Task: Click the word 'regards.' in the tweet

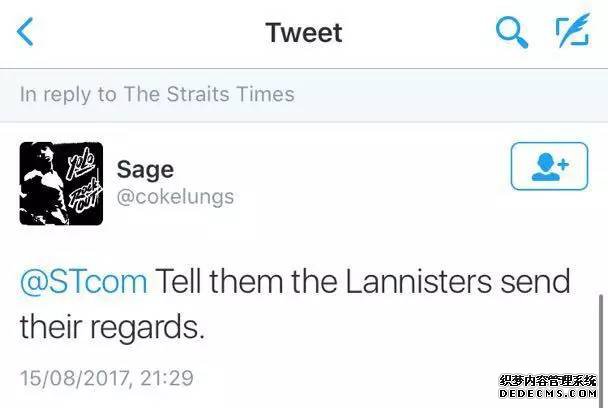Action: (x=147, y=329)
